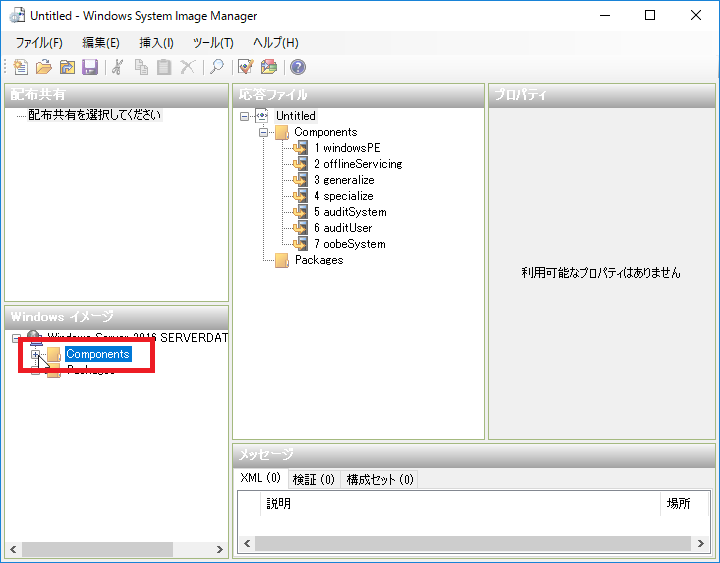Select the Untitled answer file label
Image resolution: width=720 pixels, height=563 pixels.
(x=296, y=116)
